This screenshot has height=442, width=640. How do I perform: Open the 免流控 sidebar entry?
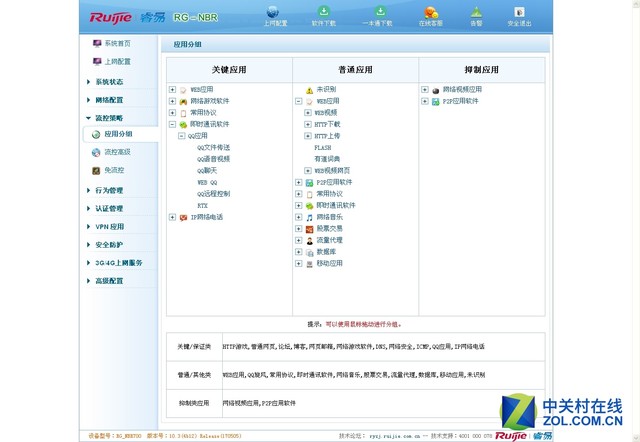pyautogui.click(x=113, y=170)
